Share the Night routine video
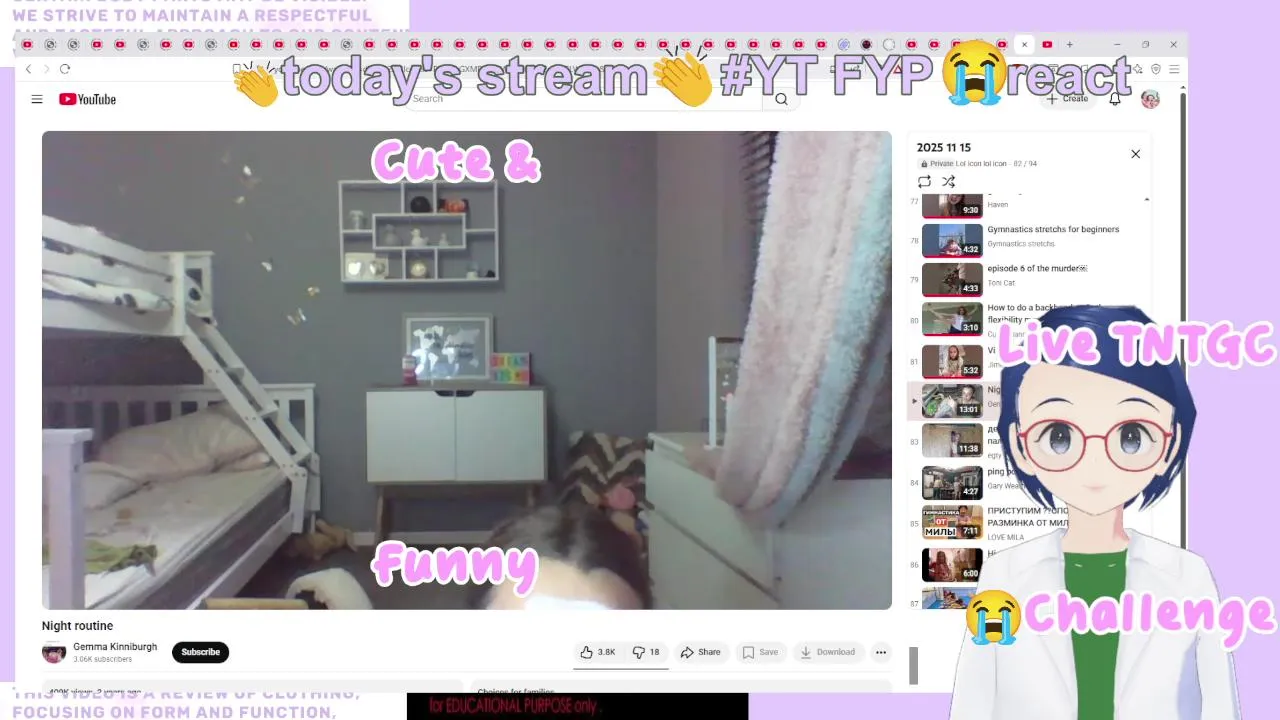 700,652
